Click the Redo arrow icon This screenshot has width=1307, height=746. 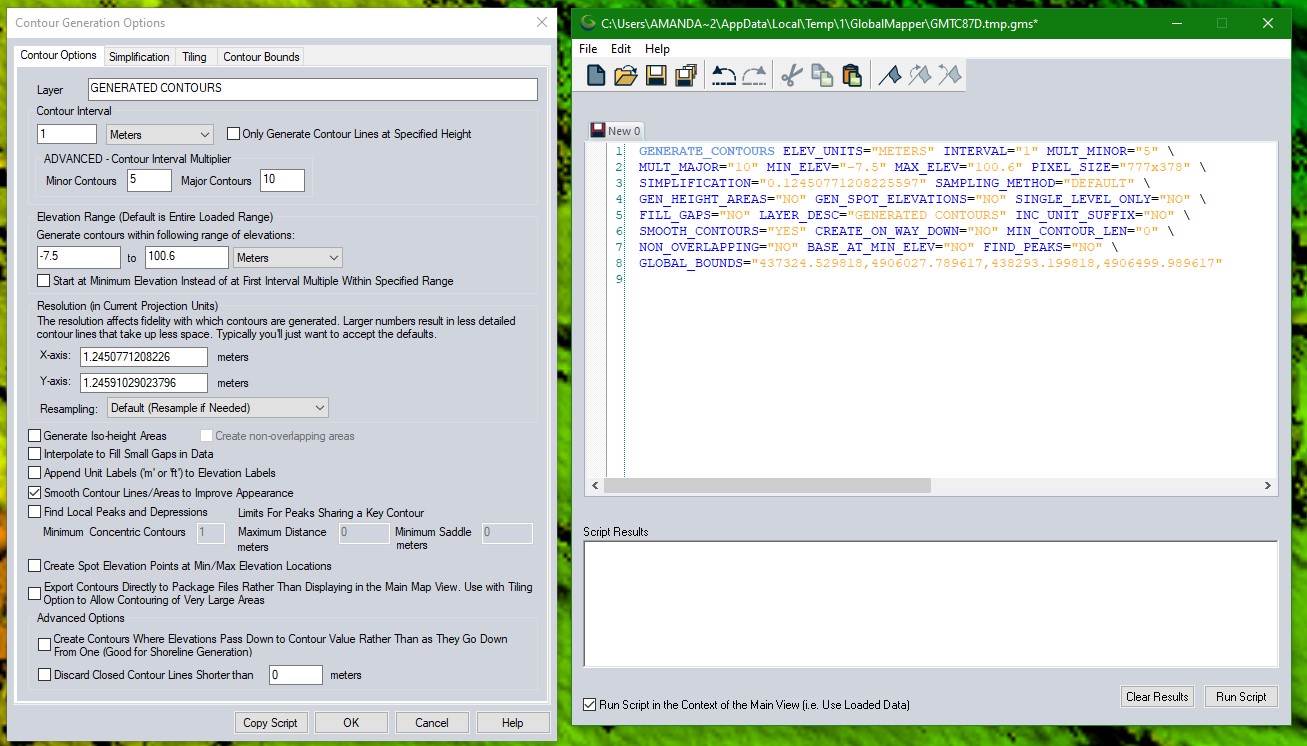tap(754, 75)
